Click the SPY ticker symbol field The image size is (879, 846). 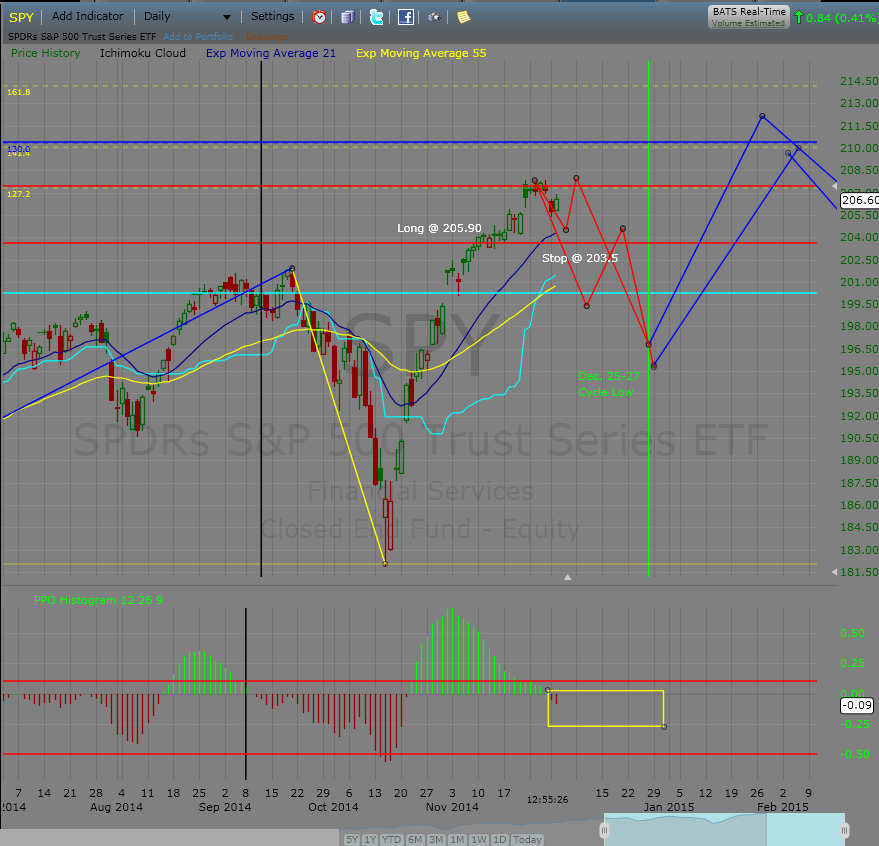(21, 17)
